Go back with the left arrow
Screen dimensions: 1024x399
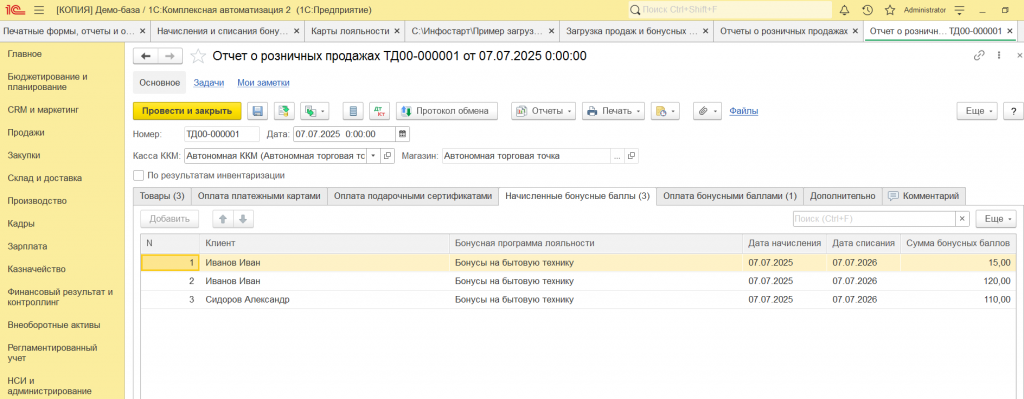(146, 57)
